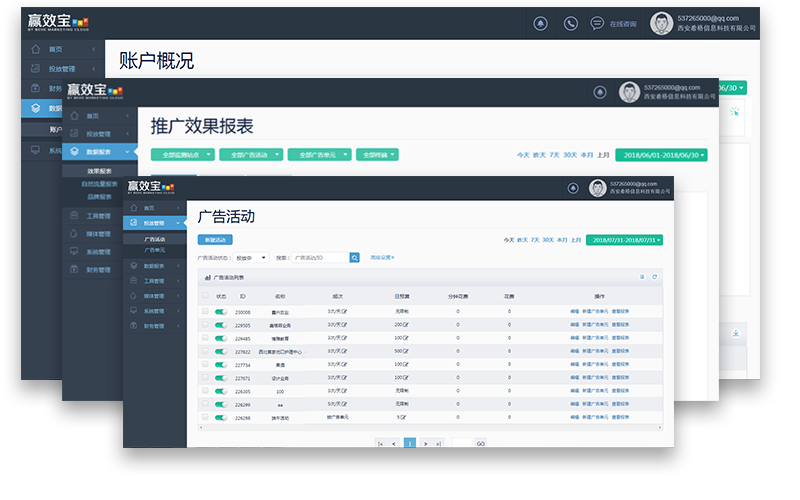This screenshot has height=500, width=800.
Task: Check the select-all checkbox in table header
Action: [x=205, y=297]
